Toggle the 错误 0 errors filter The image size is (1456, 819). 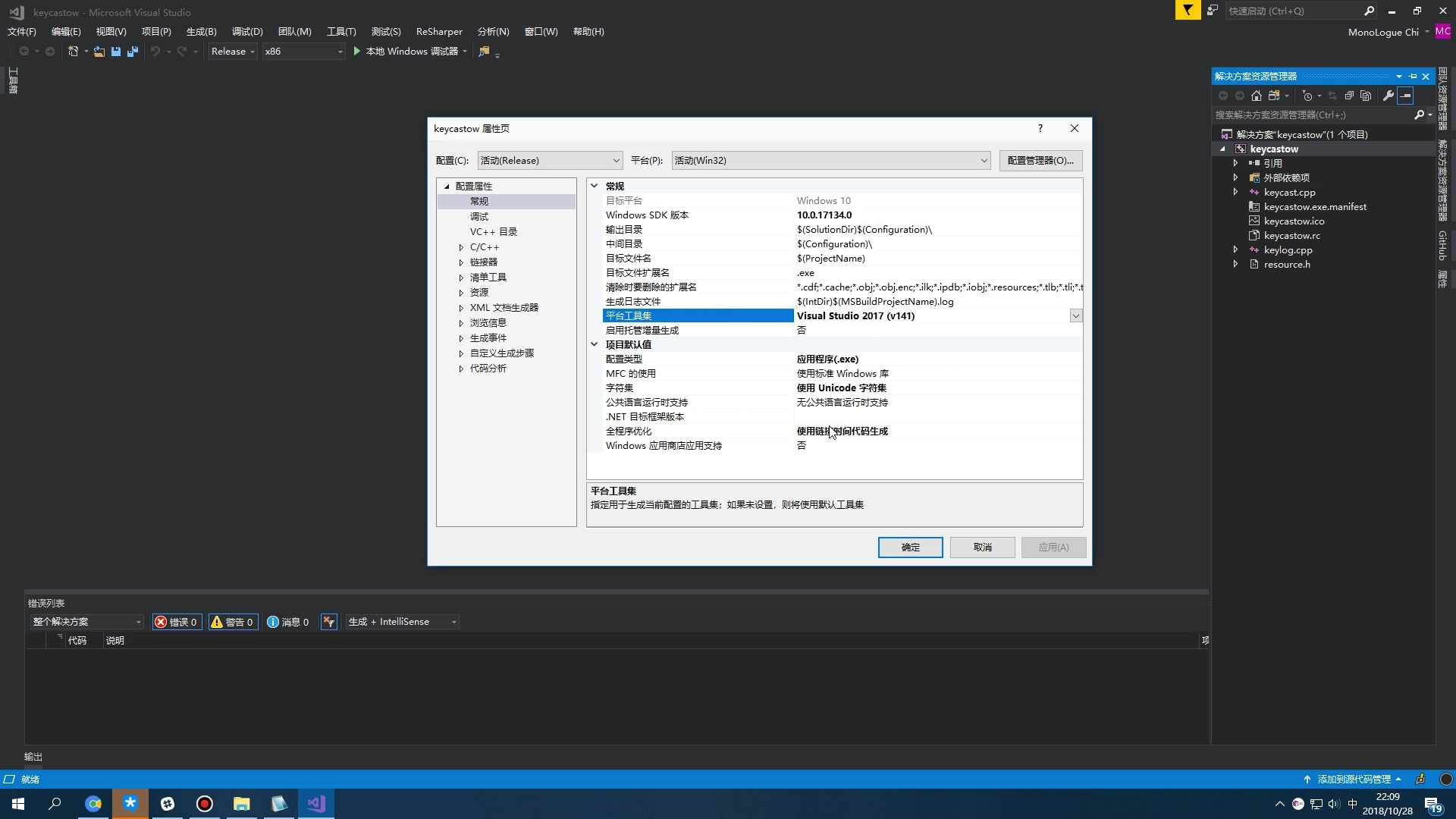[x=177, y=622]
